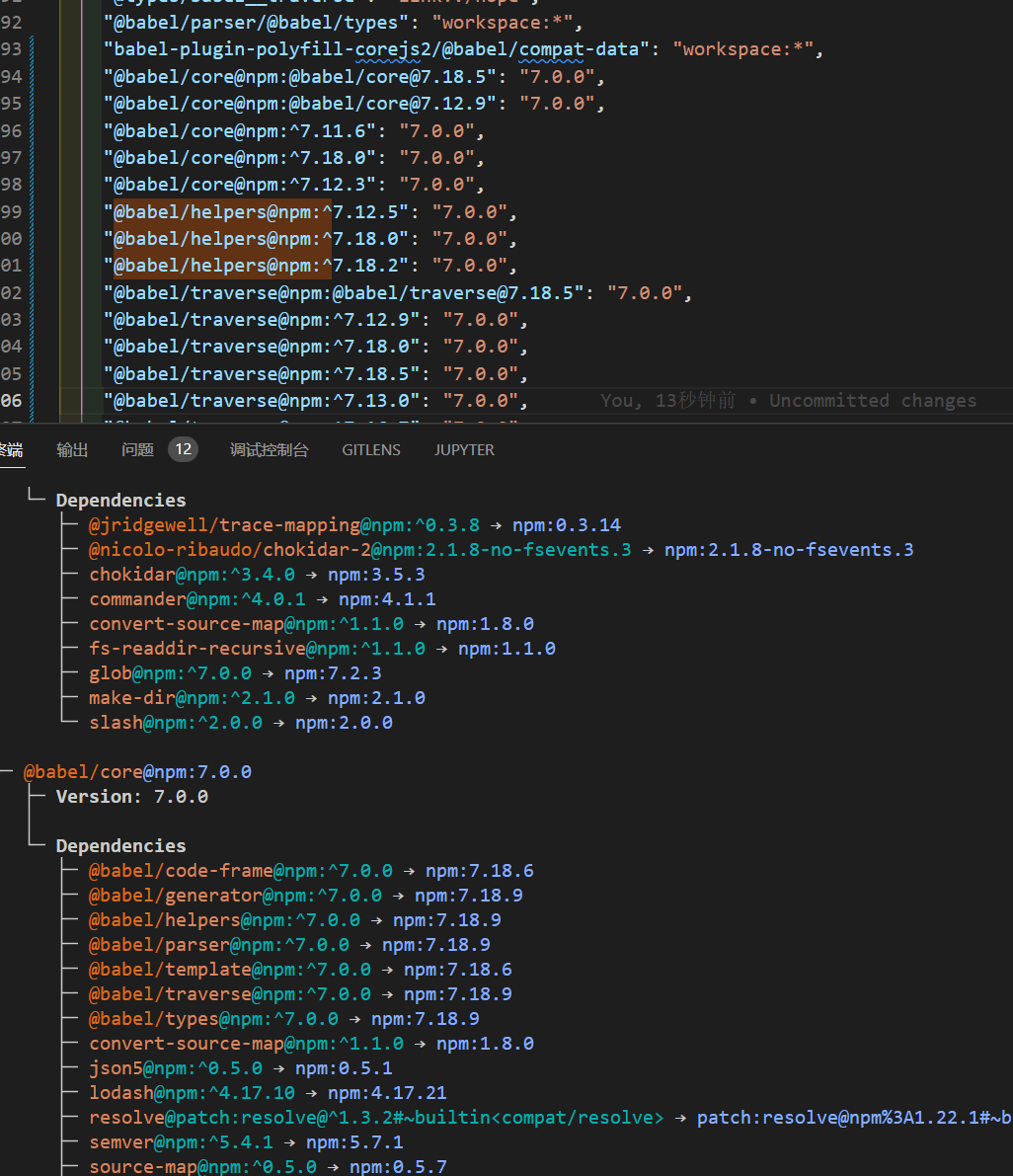
Task: Click the "@babel/core@npm:@babel/core@7.12.9" entry
Action: tap(353, 104)
